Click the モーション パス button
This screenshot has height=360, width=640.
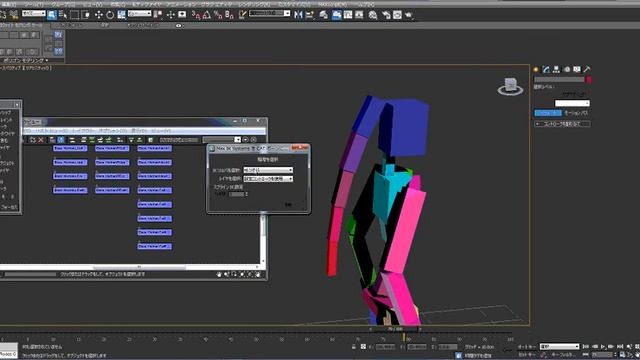tap(576, 113)
